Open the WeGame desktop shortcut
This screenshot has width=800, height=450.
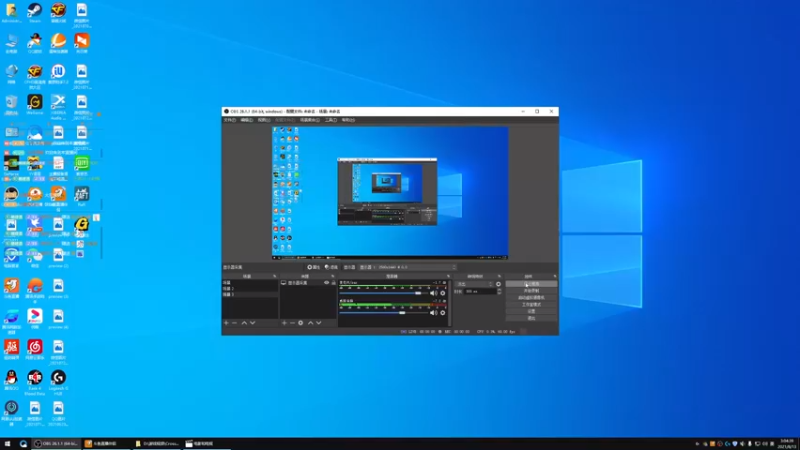35,104
